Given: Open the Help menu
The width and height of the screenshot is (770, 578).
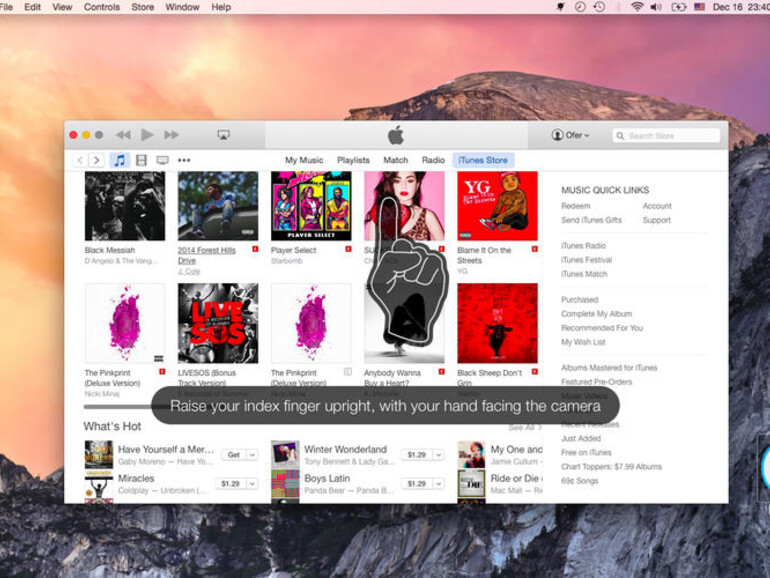Looking at the screenshot, I should tap(221, 7).
